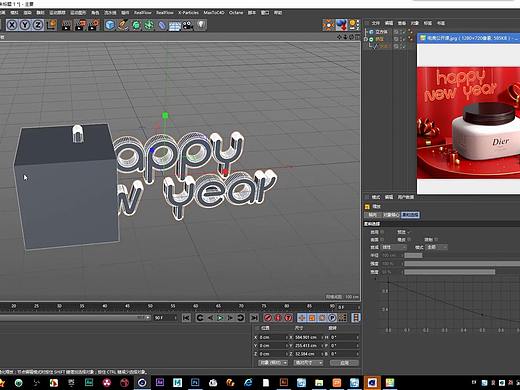Screen dimensions: 520x390
Task: Click the blue deformer bend icon
Action: (162, 25)
